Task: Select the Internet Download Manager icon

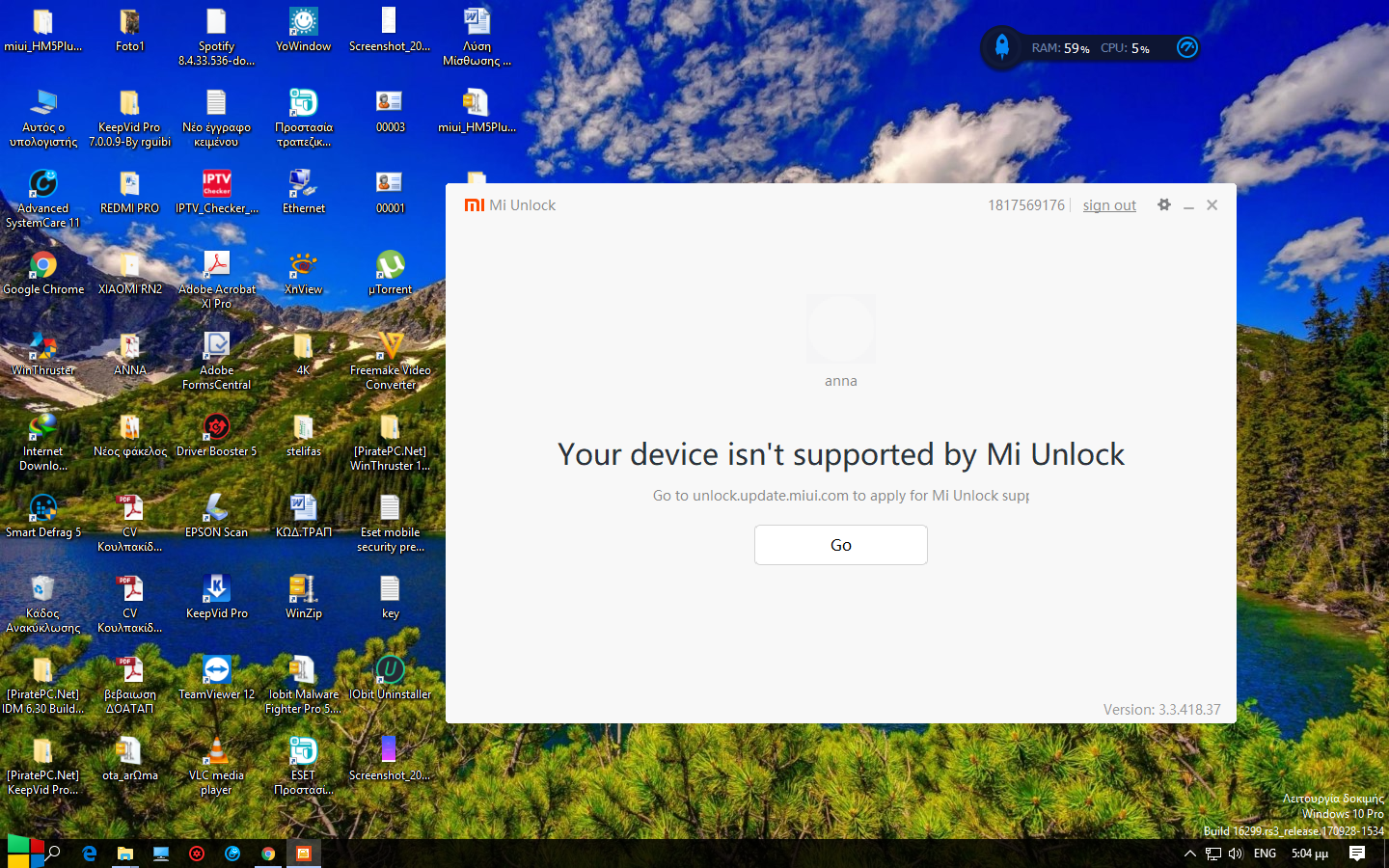Action: coord(43,442)
